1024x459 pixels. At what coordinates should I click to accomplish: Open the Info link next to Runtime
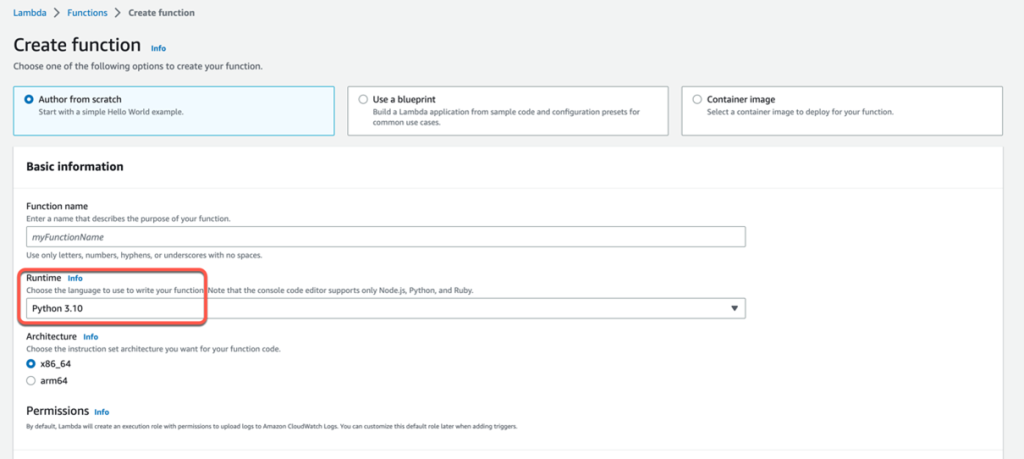(75, 278)
